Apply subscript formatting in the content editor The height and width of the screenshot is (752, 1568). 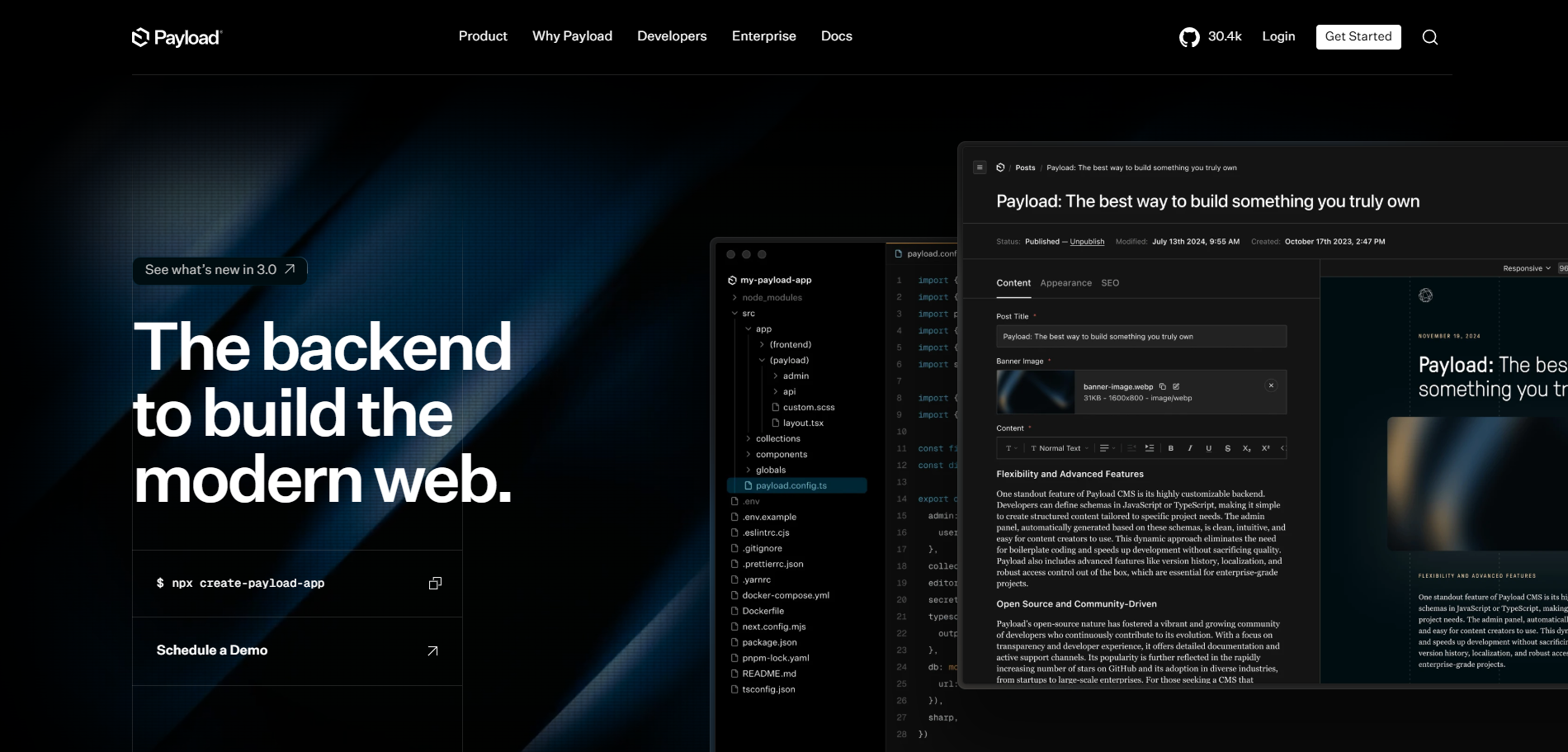tap(1247, 448)
